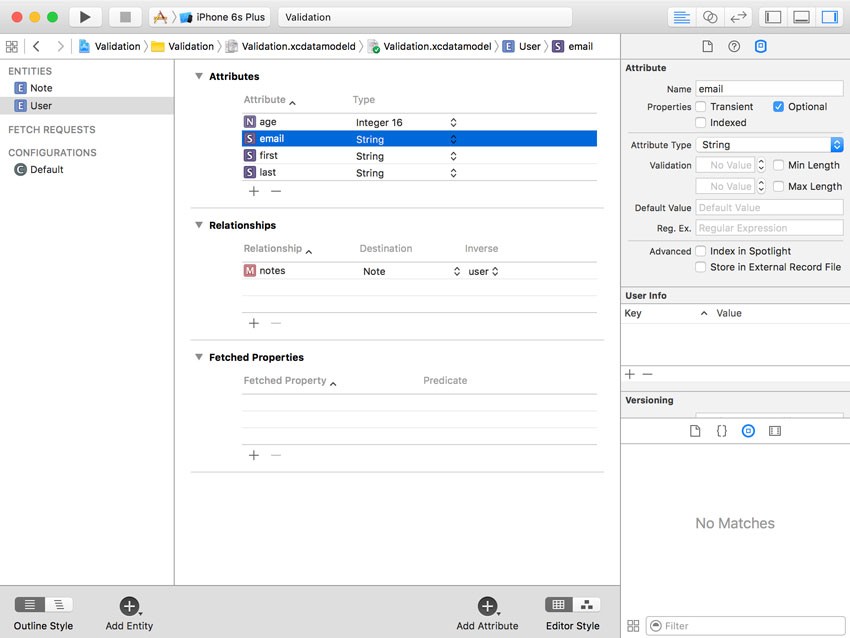Click the Regular Expression field
Viewport: 850px width, 638px height.
click(x=769, y=228)
